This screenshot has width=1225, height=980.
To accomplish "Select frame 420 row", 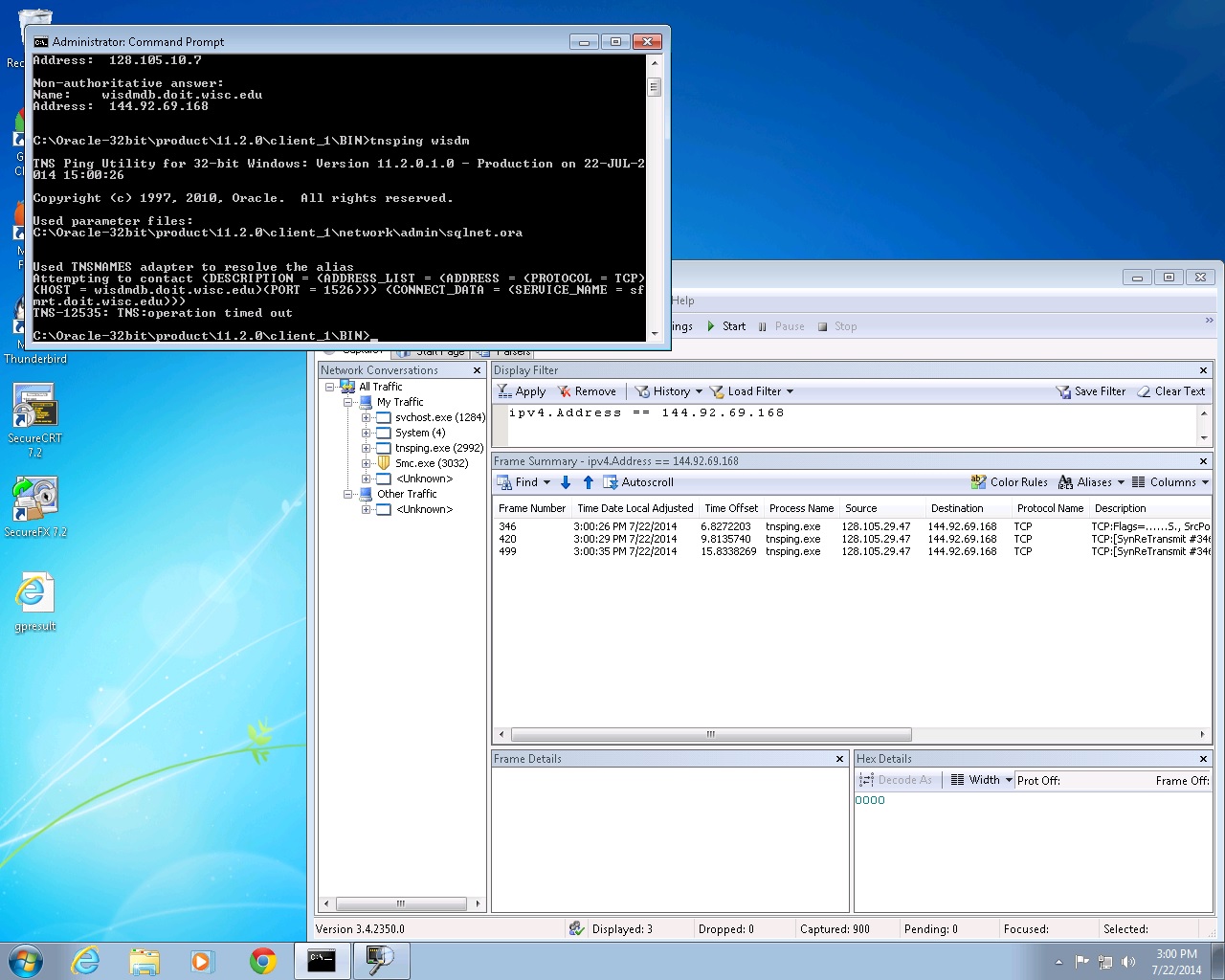I will click(x=852, y=539).
